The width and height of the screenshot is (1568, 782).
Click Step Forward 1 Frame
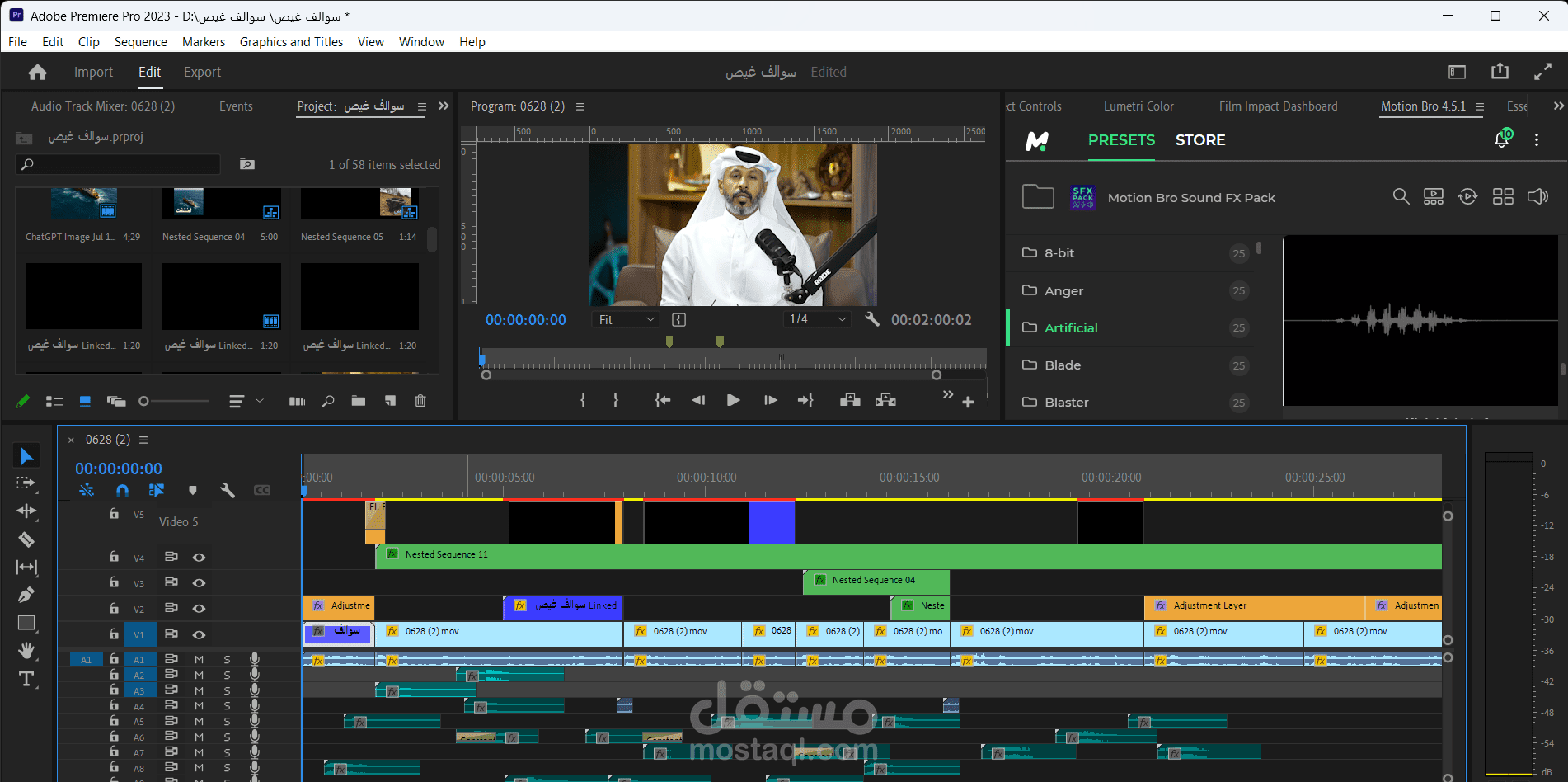point(771,400)
